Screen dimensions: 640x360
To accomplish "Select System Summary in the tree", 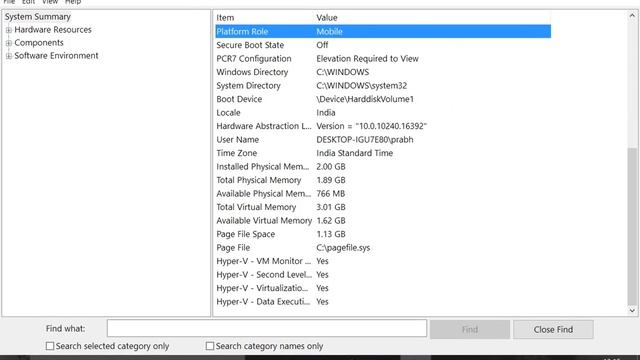I will tap(38, 17).
